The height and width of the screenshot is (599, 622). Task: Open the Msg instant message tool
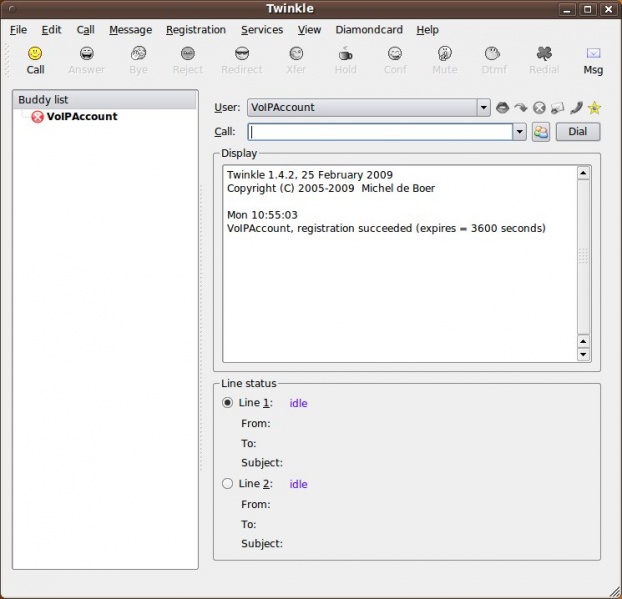[593, 59]
